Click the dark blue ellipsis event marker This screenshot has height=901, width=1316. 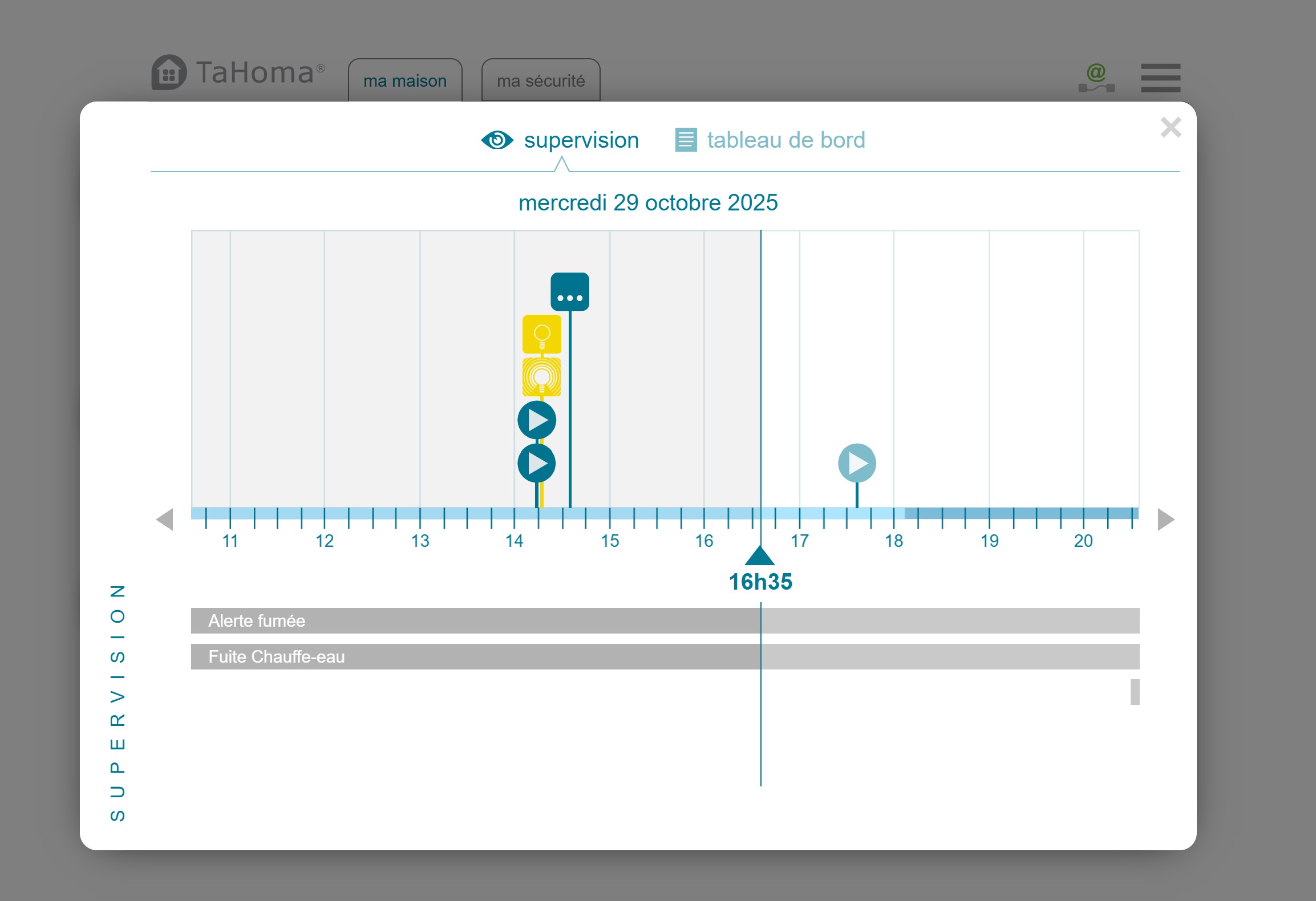point(569,292)
